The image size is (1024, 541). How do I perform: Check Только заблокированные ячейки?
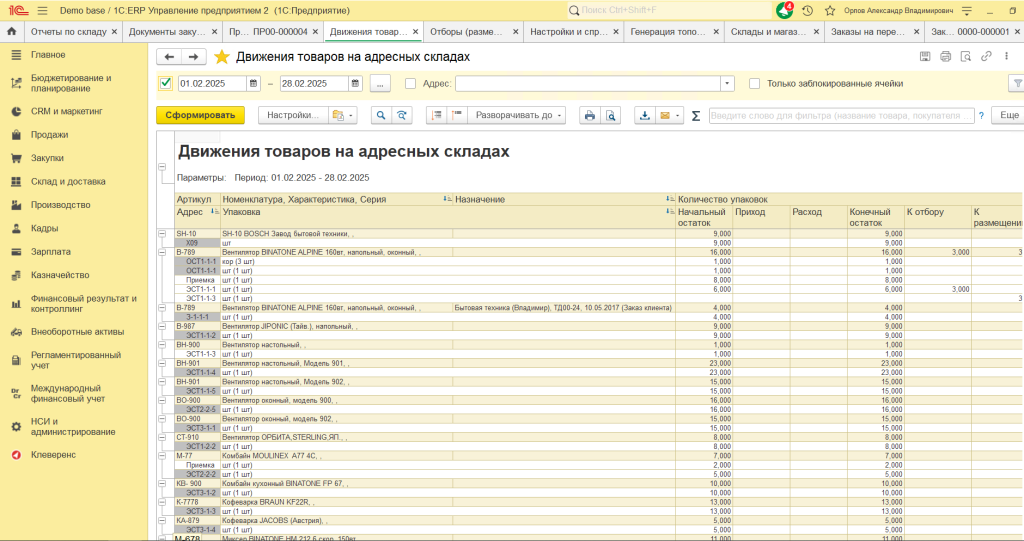point(754,84)
